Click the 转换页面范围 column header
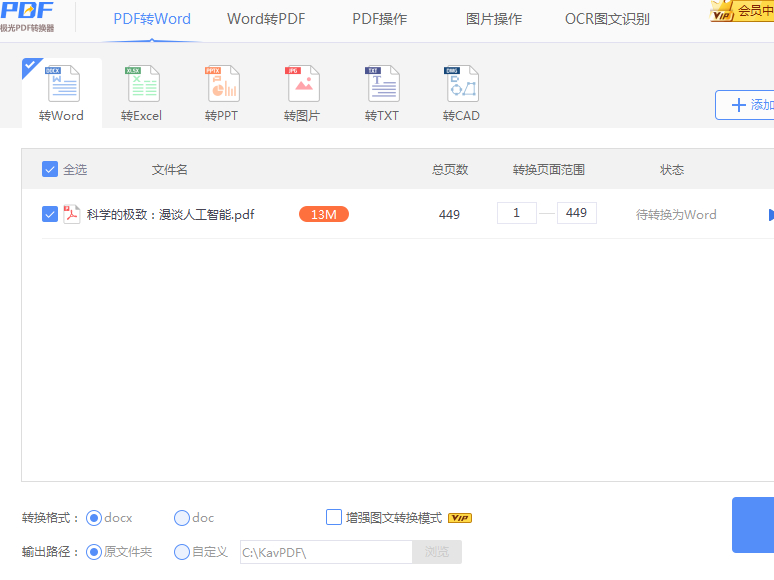The height and width of the screenshot is (580, 774). click(548, 170)
